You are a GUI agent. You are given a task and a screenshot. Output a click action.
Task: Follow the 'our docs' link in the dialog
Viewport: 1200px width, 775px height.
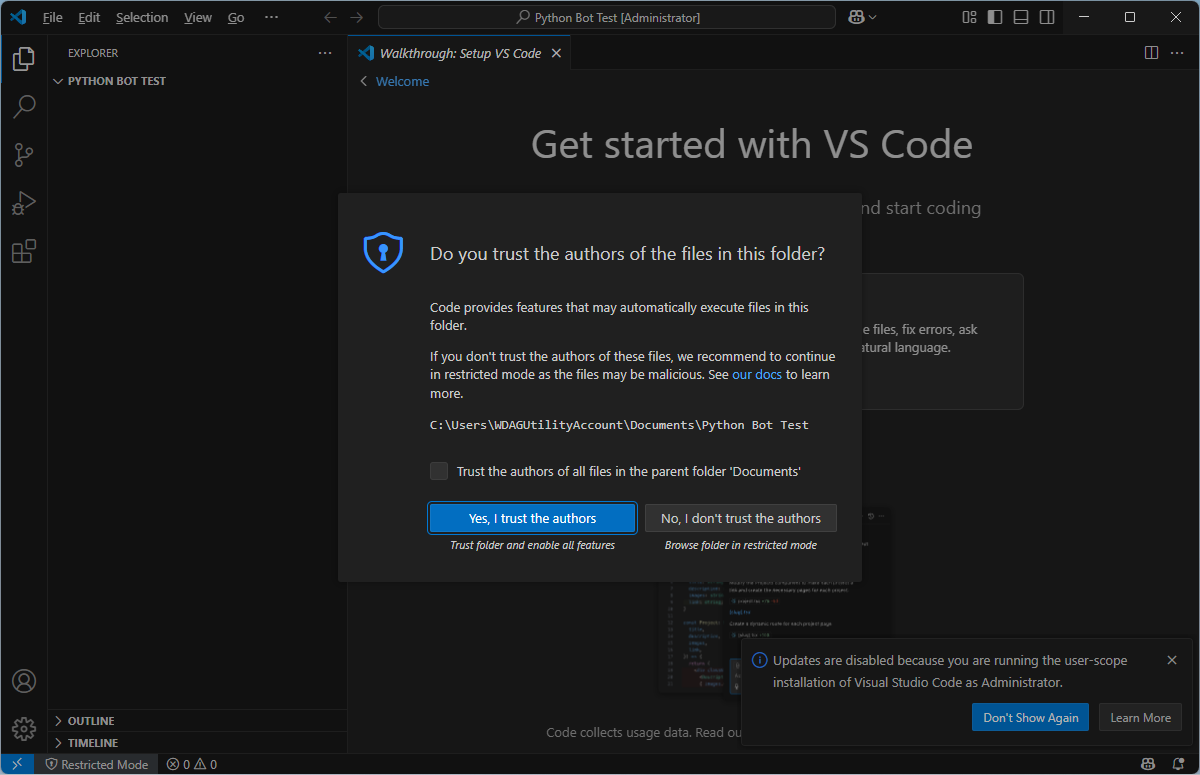(x=757, y=375)
